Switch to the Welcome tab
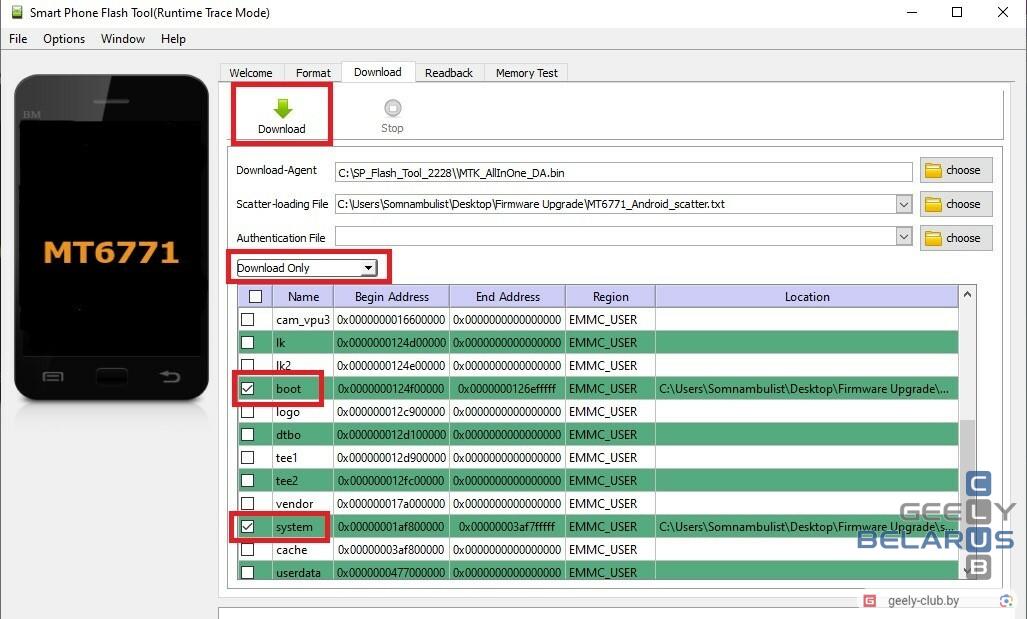This screenshot has width=1027, height=619. click(251, 73)
